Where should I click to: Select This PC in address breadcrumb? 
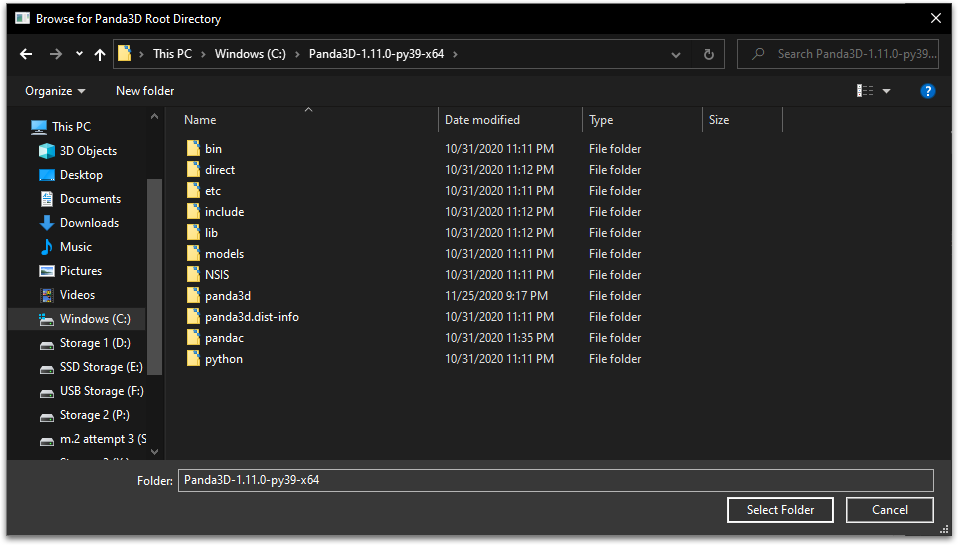[x=172, y=54]
